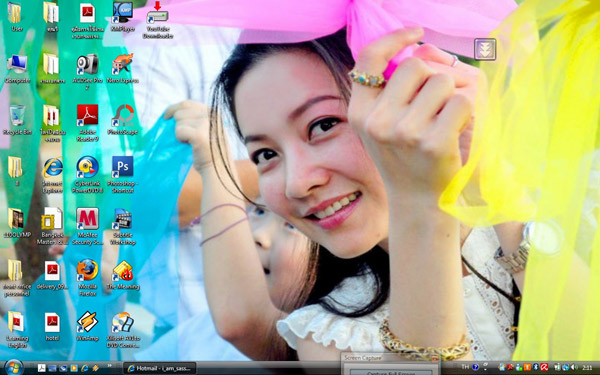The width and height of the screenshot is (600, 375).
Task: Switch to the Hotmail taskbar window
Action: coord(159,368)
